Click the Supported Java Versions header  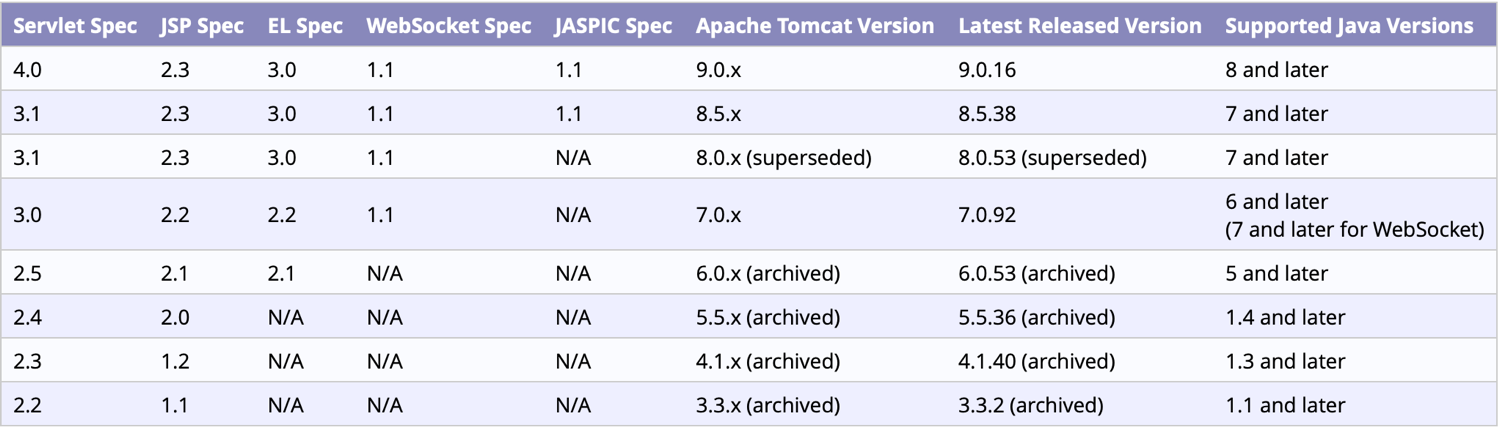pos(1349,26)
